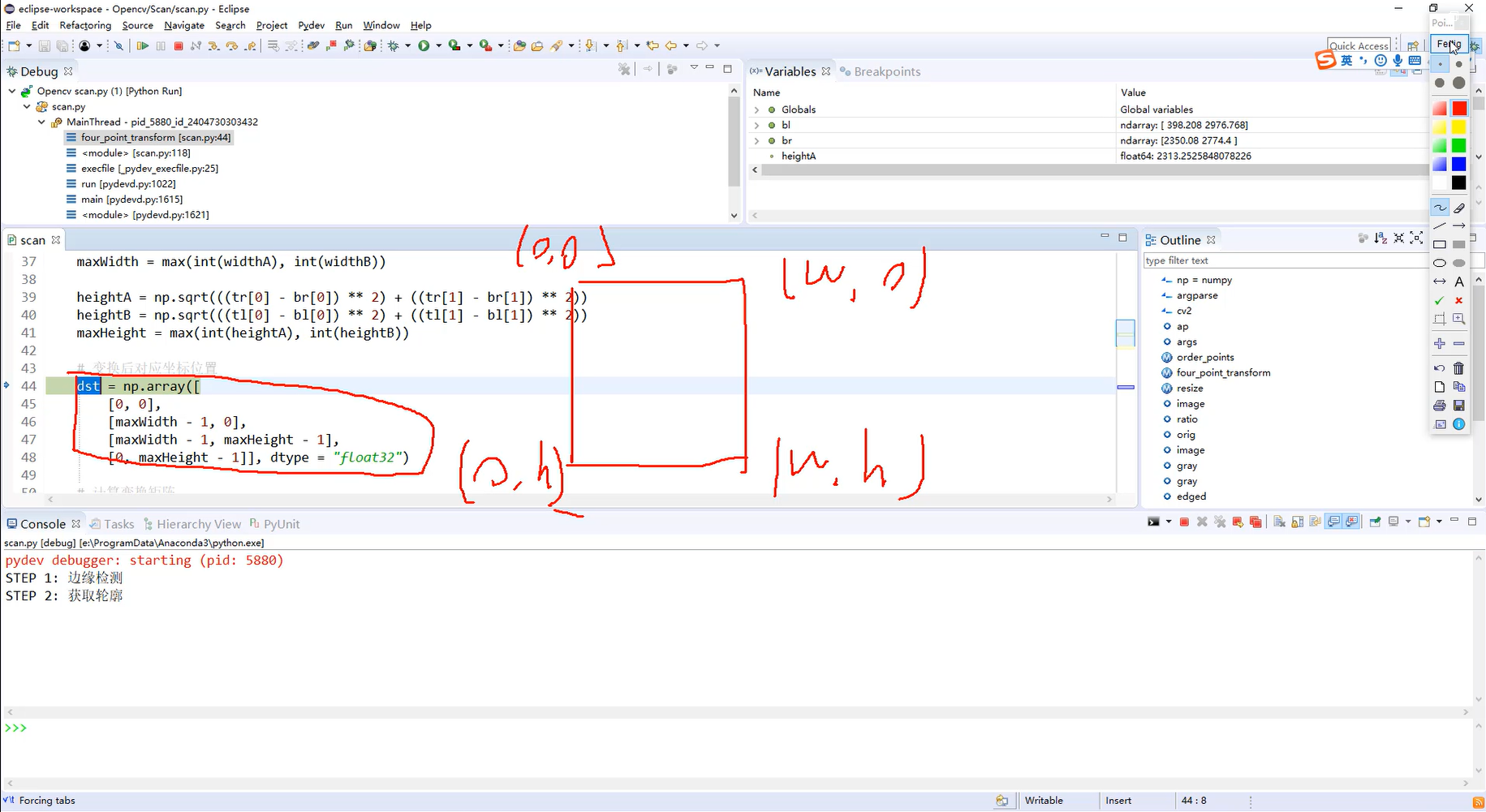Switch to the Hierarchy View tab
This screenshot has width=1486, height=812.
[x=192, y=524]
